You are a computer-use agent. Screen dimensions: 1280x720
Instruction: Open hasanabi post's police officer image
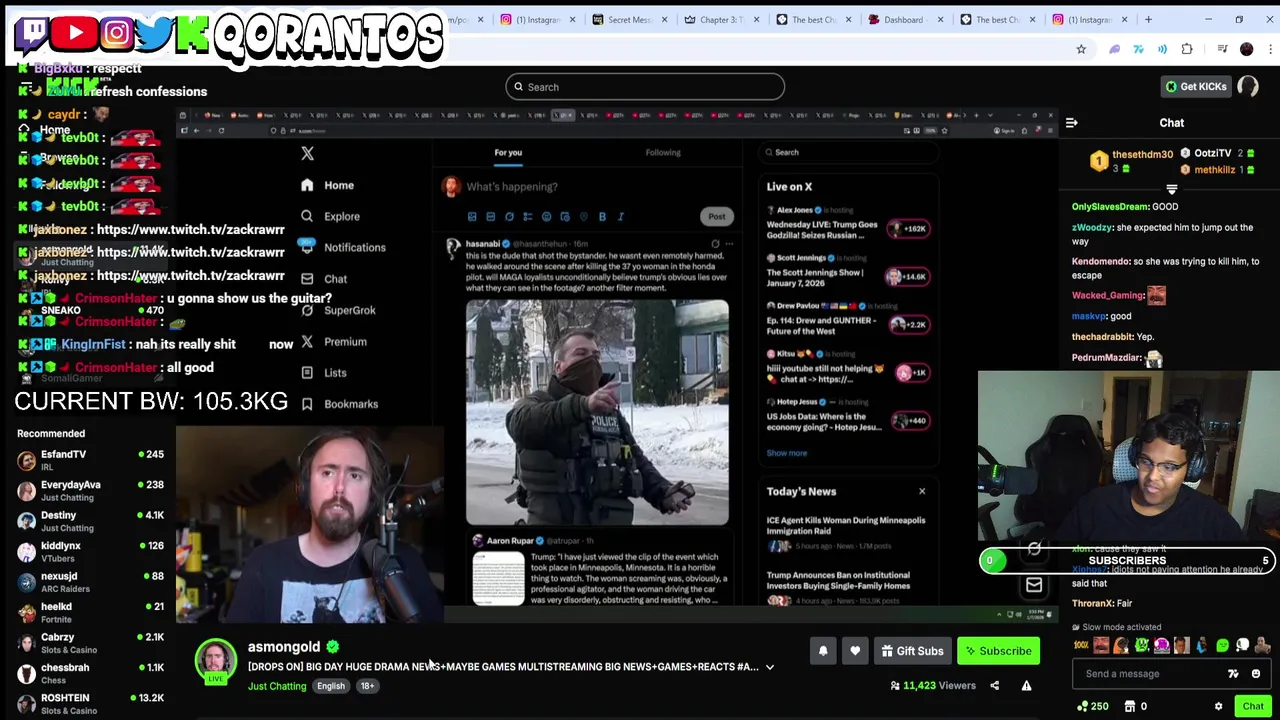[x=597, y=412]
